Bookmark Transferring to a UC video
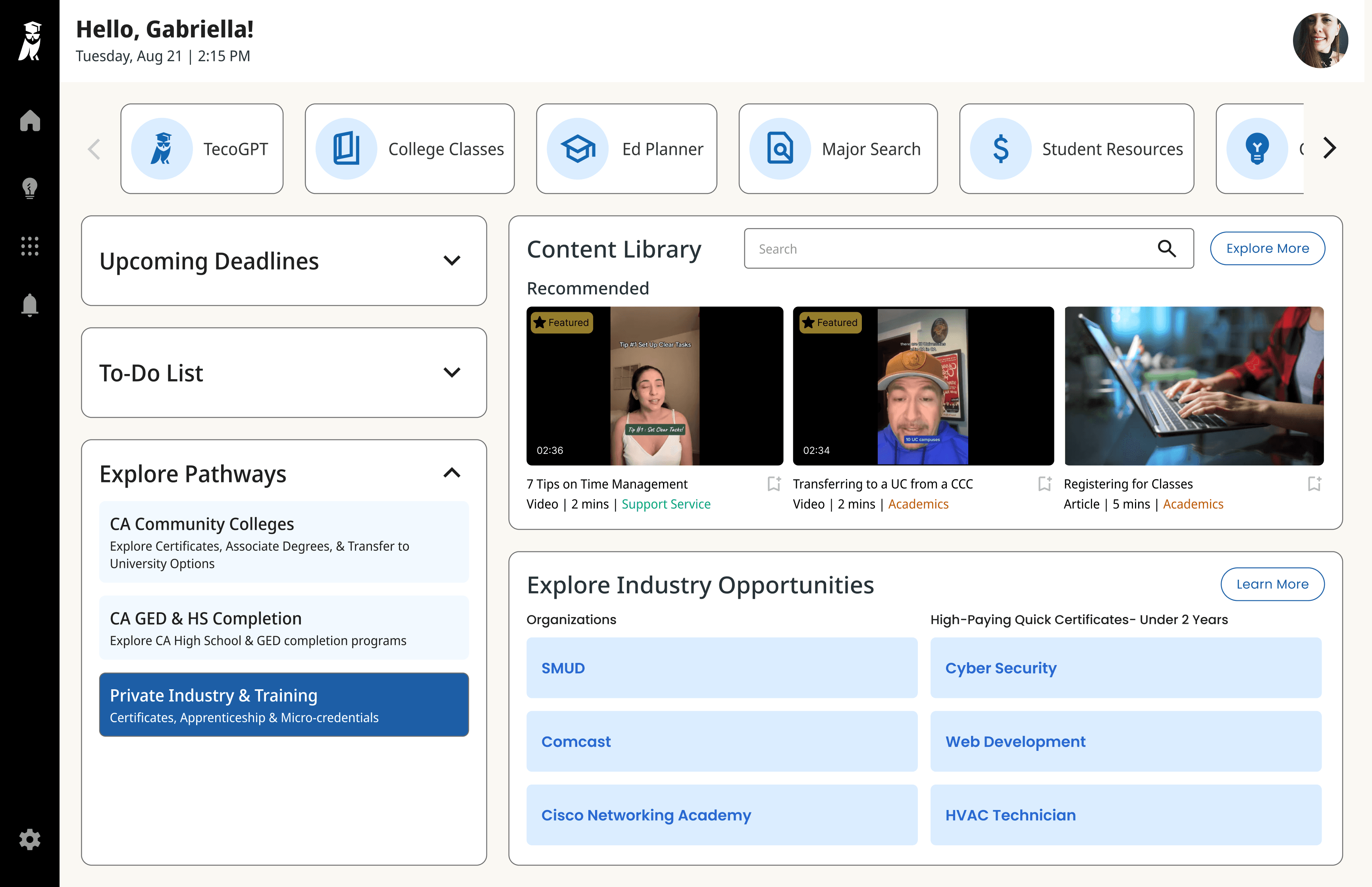Image resolution: width=1372 pixels, height=887 pixels. [1044, 484]
